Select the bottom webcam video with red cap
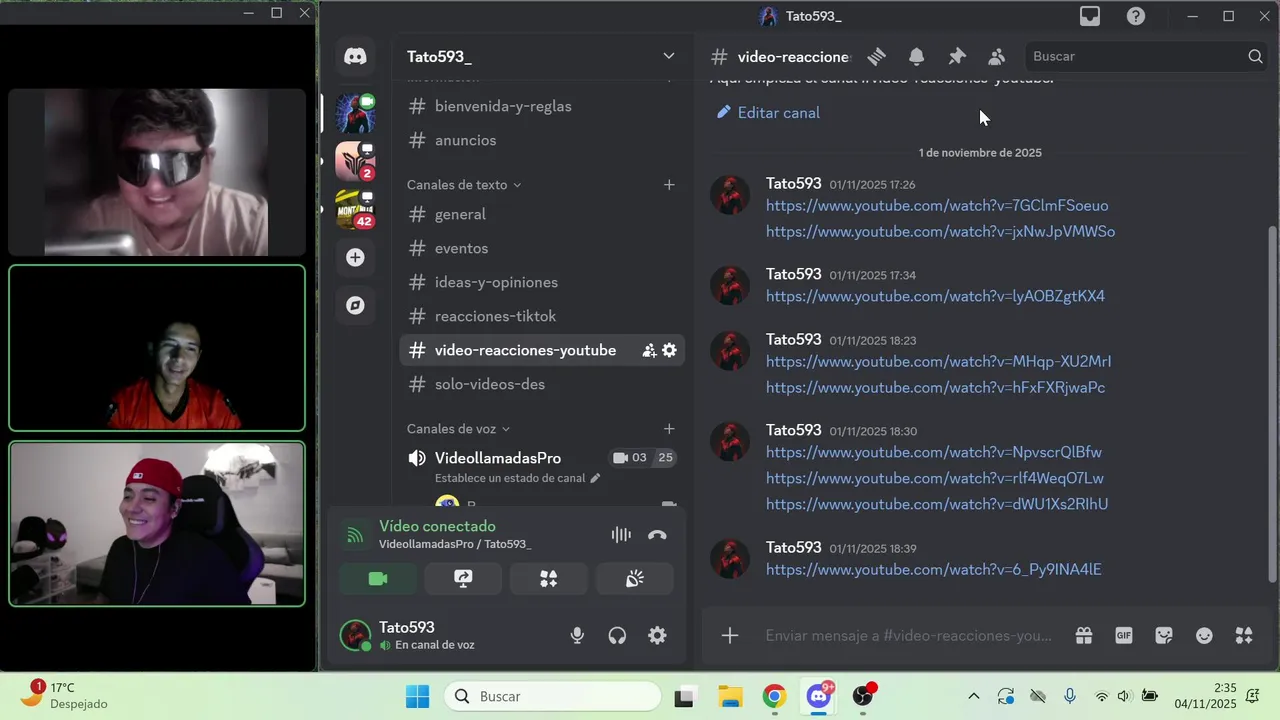Image resolution: width=1280 pixels, height=720 pixels. coord(157,524)
